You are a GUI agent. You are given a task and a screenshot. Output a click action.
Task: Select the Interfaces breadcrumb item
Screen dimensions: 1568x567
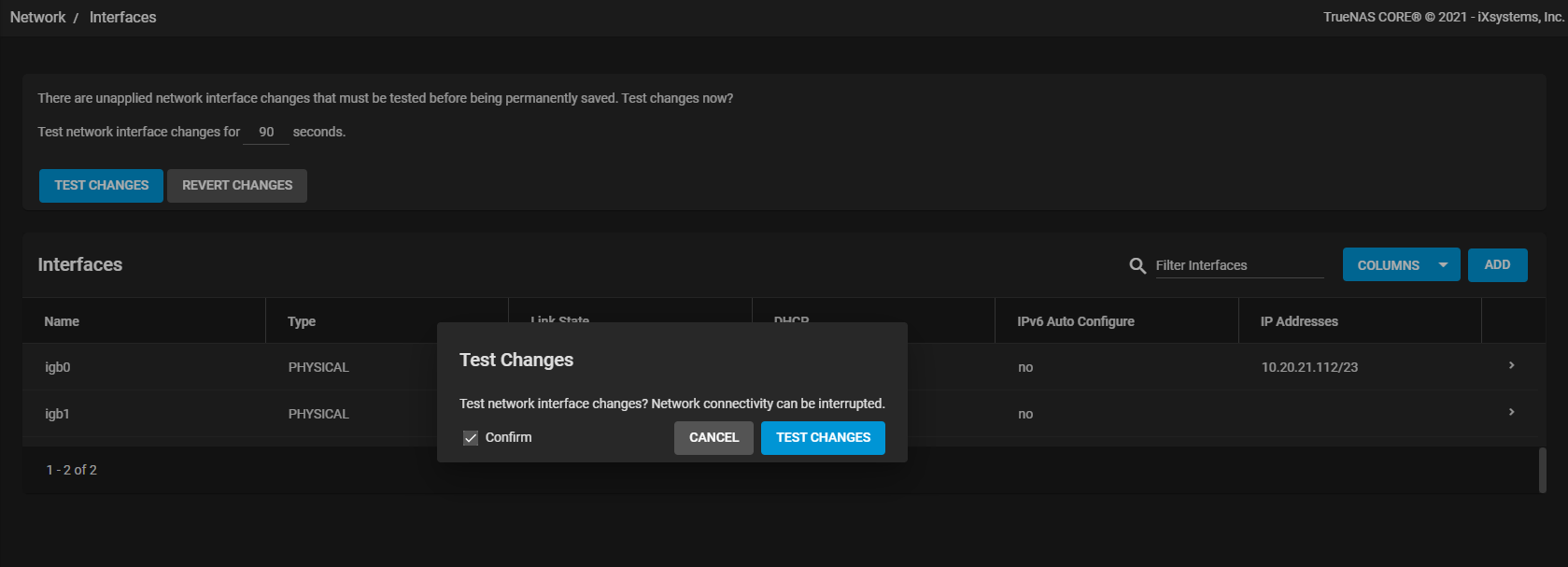pyautogui.click(x=122, y=17)
